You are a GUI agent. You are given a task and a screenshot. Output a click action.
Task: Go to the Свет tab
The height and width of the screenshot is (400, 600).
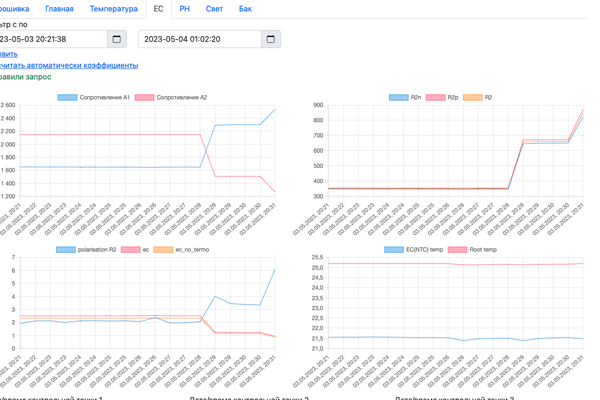(214, 8)
